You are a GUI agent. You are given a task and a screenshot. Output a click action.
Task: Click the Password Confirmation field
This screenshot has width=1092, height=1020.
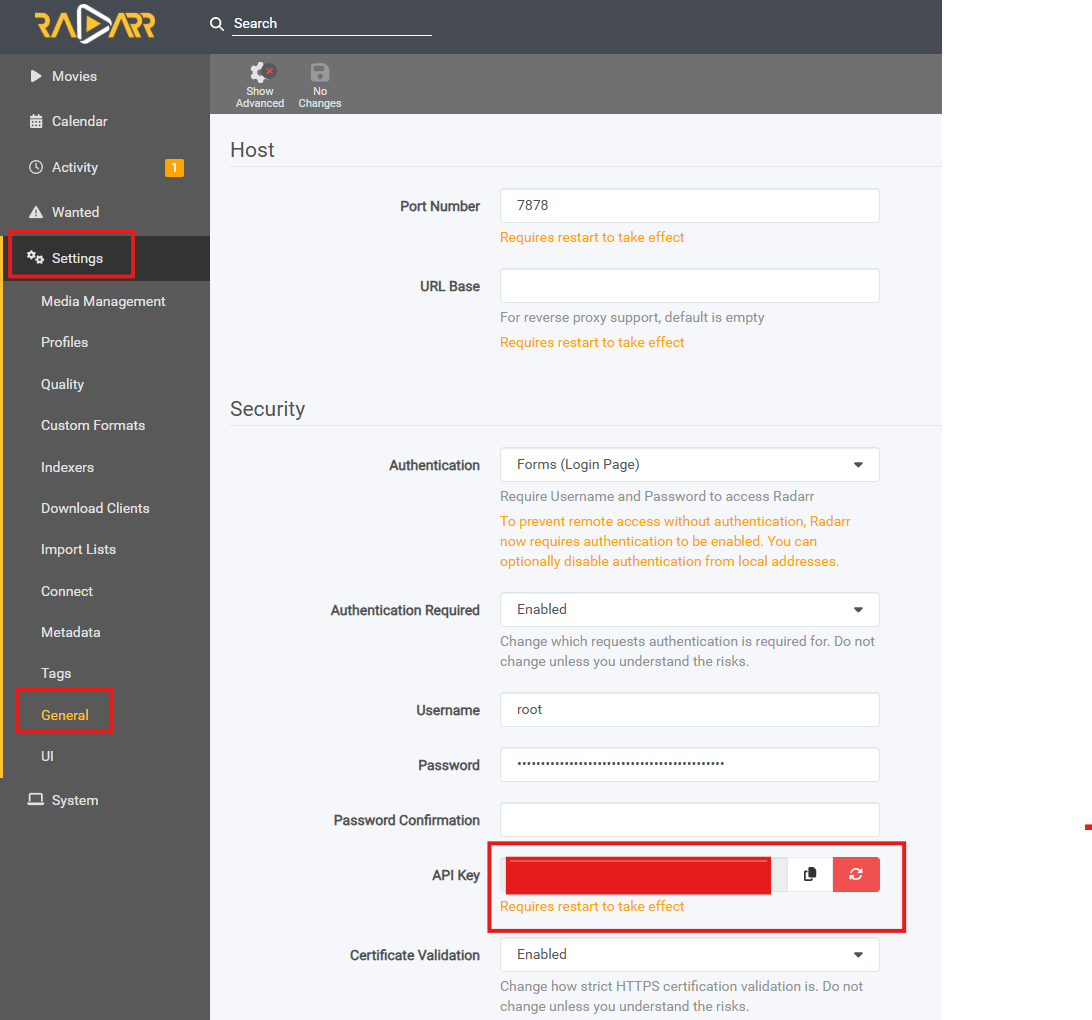(x=689, y=820)
